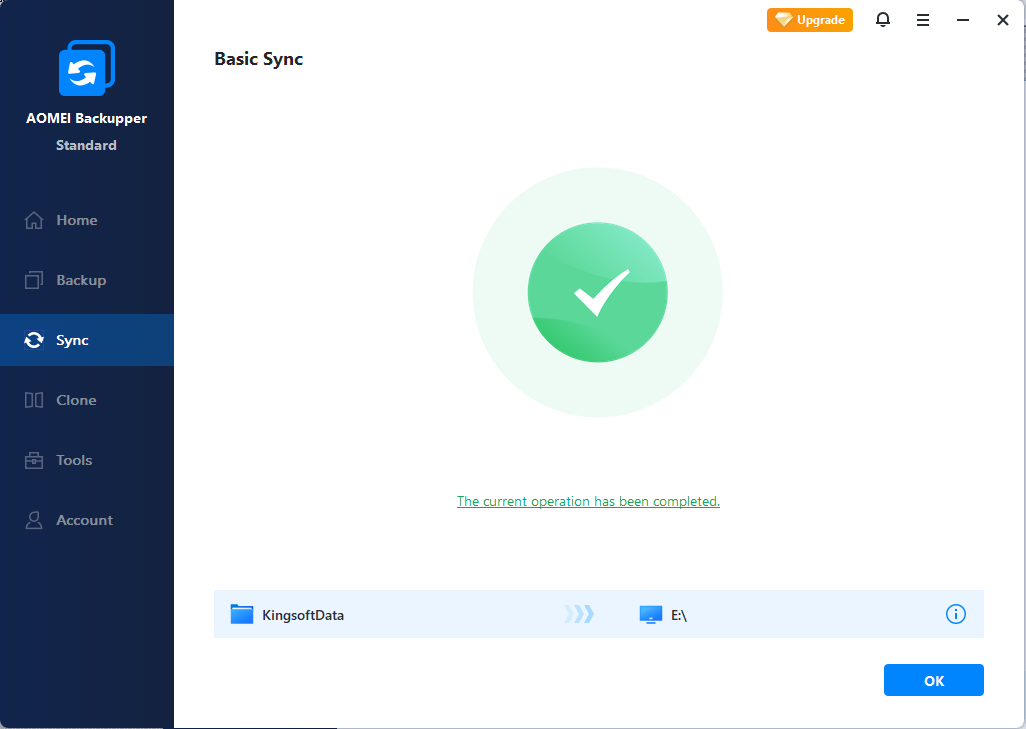Viewport: 1026px width, 729px height.
Task: Select the KingsoftData source text
Action: (303, 615)
